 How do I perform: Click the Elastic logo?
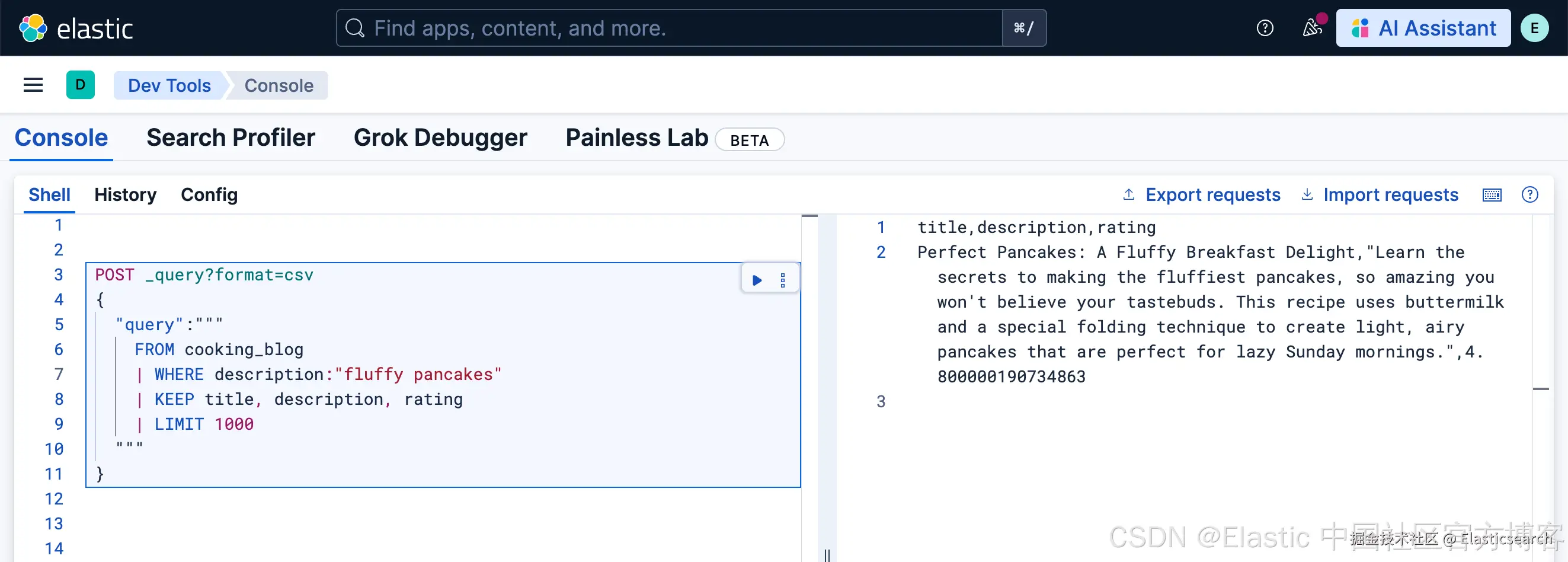point(75,28)
